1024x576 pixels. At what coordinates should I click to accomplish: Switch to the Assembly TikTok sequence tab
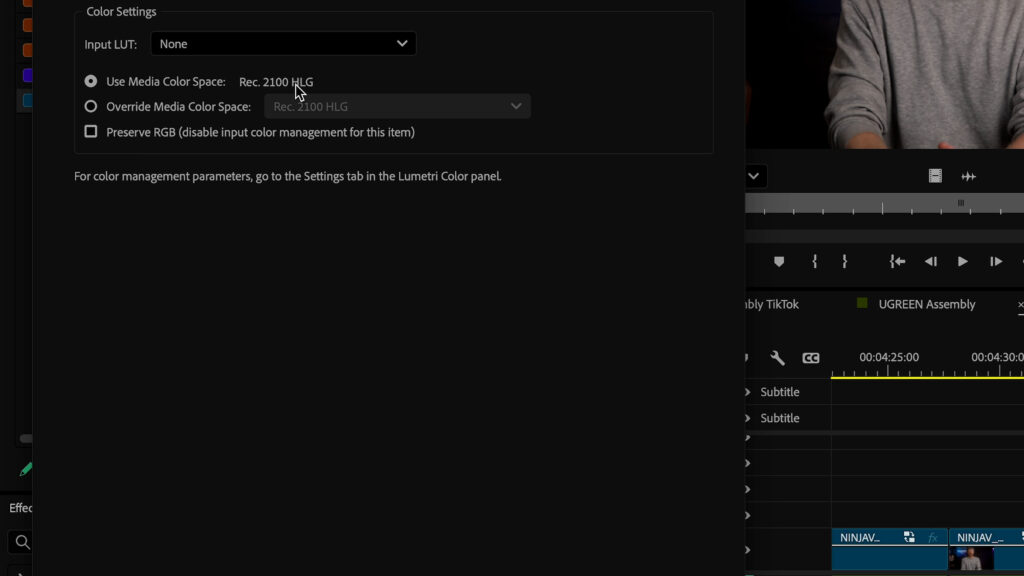tap(770, 304)
